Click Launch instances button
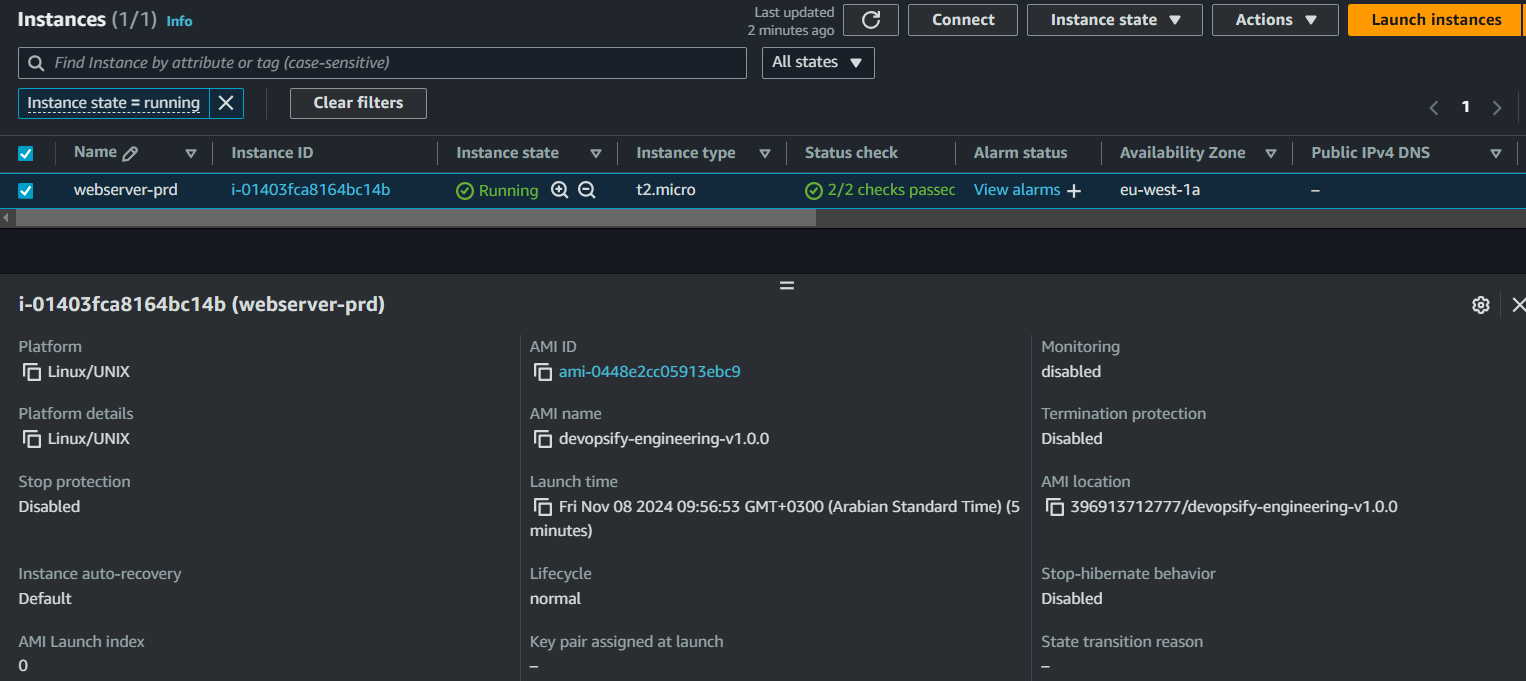Screen dimensions: 1526x681 (x=1436, y=20)
